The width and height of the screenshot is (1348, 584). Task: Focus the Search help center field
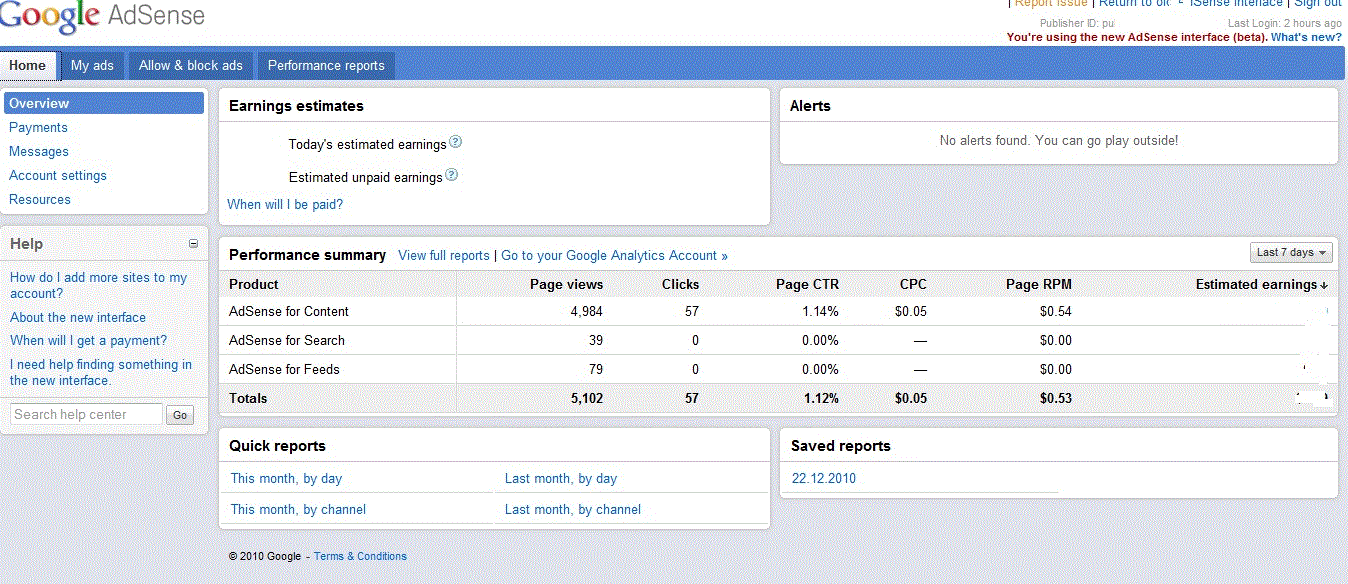86,414
